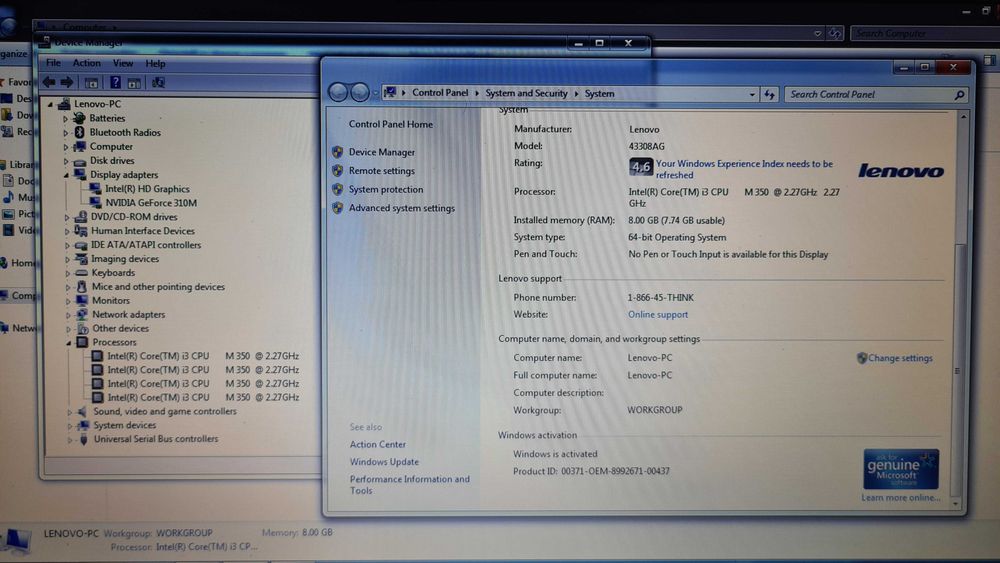Click the NVIDIA GeForce 310M adapter icon
Screen dimensions: 1000x563
(95, 203)
